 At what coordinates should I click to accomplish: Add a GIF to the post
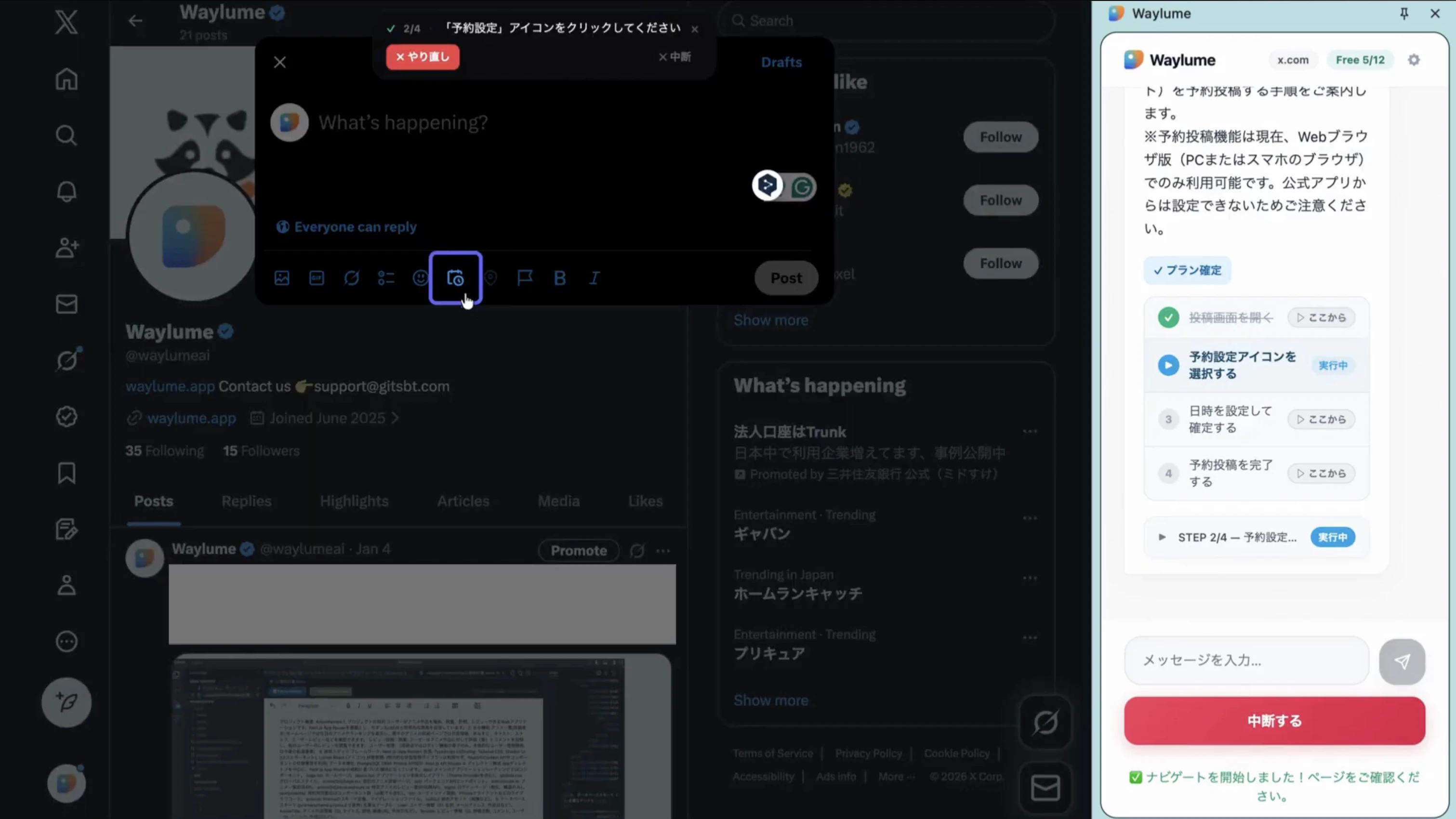click(x=317, y=278)
